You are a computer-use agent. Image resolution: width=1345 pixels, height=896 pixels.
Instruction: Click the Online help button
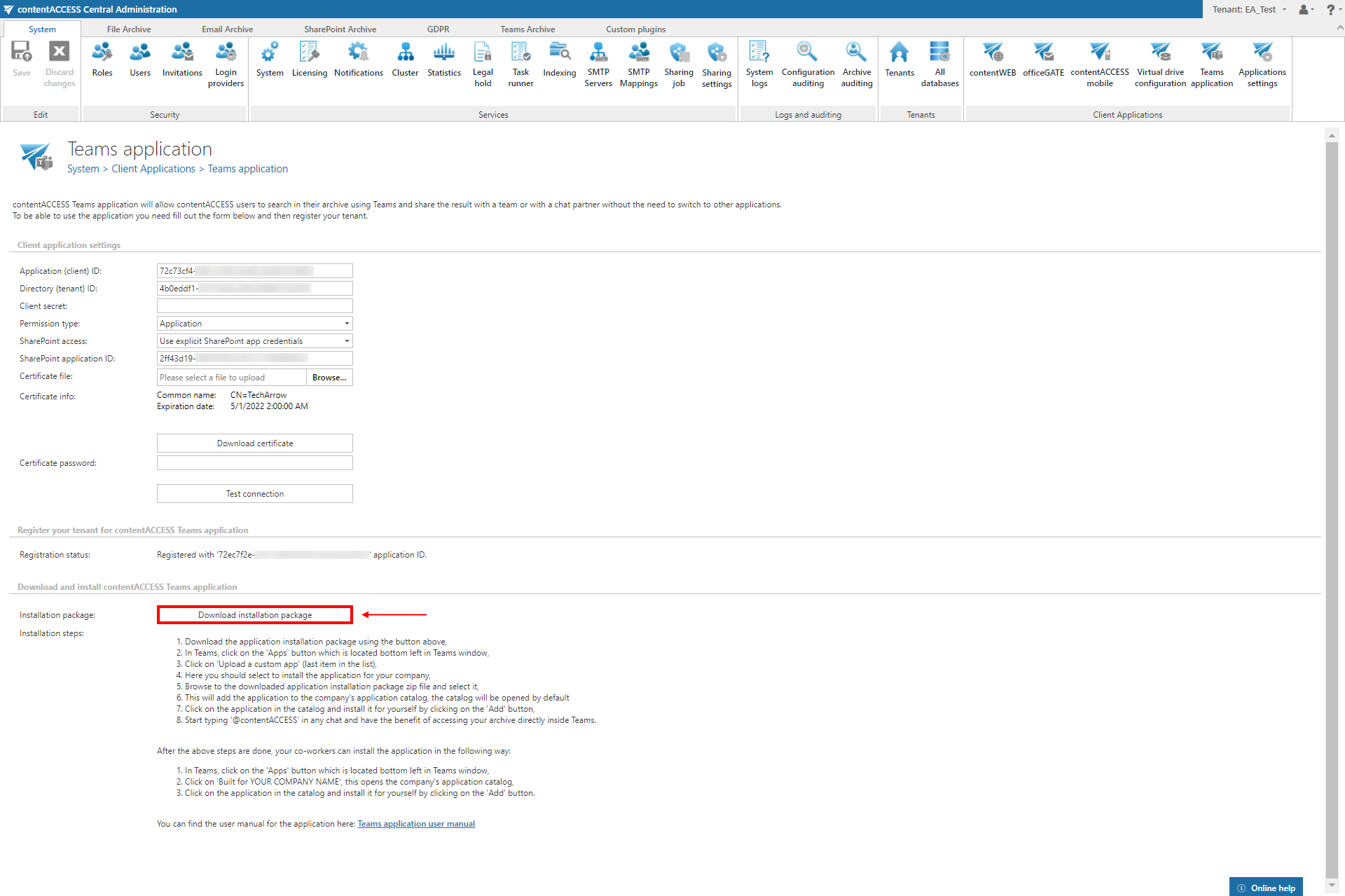(1266, 888)
